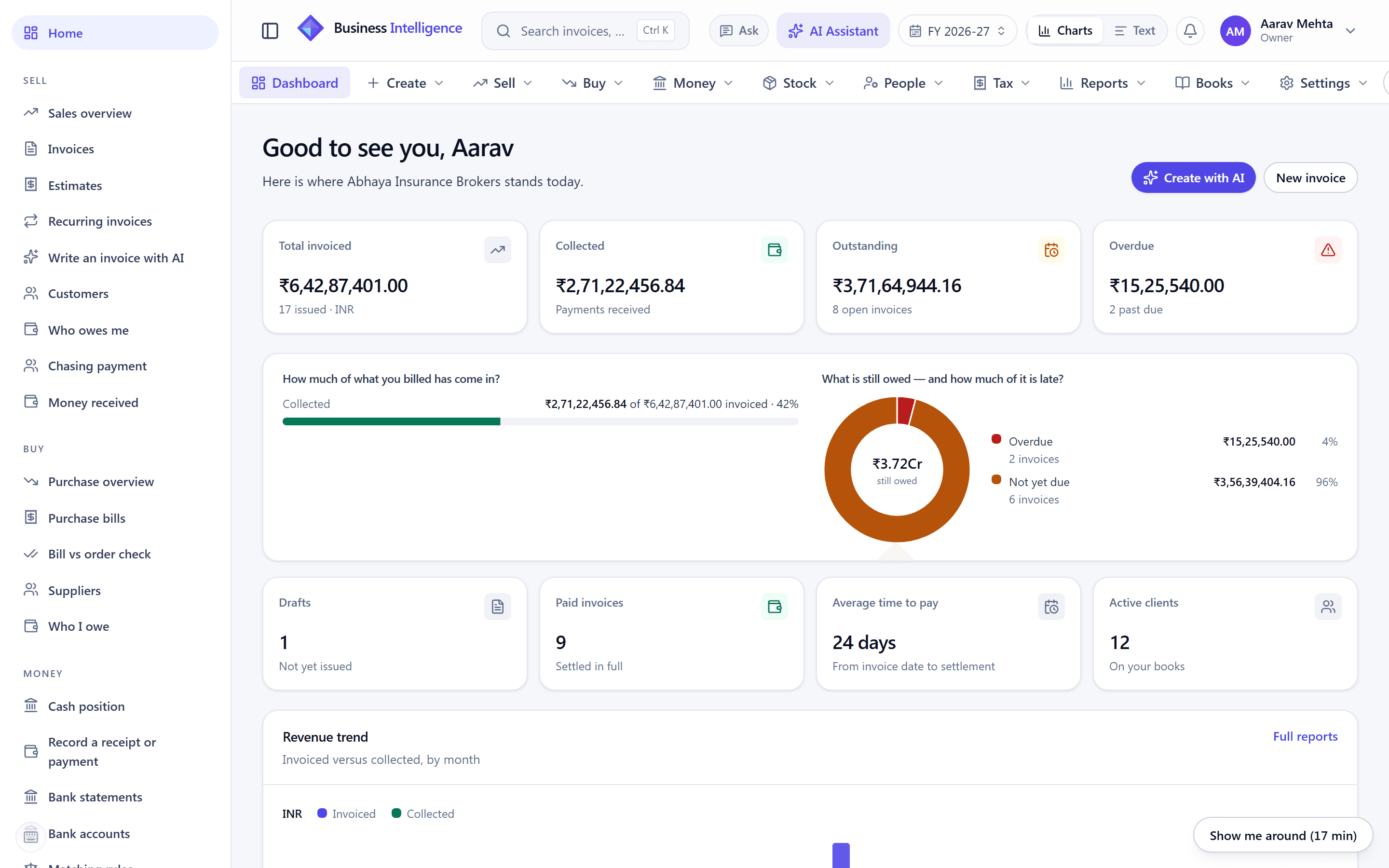Open Invoices in the sidebar
Viewport: 1389px width, 868px height.
point(115,149)
